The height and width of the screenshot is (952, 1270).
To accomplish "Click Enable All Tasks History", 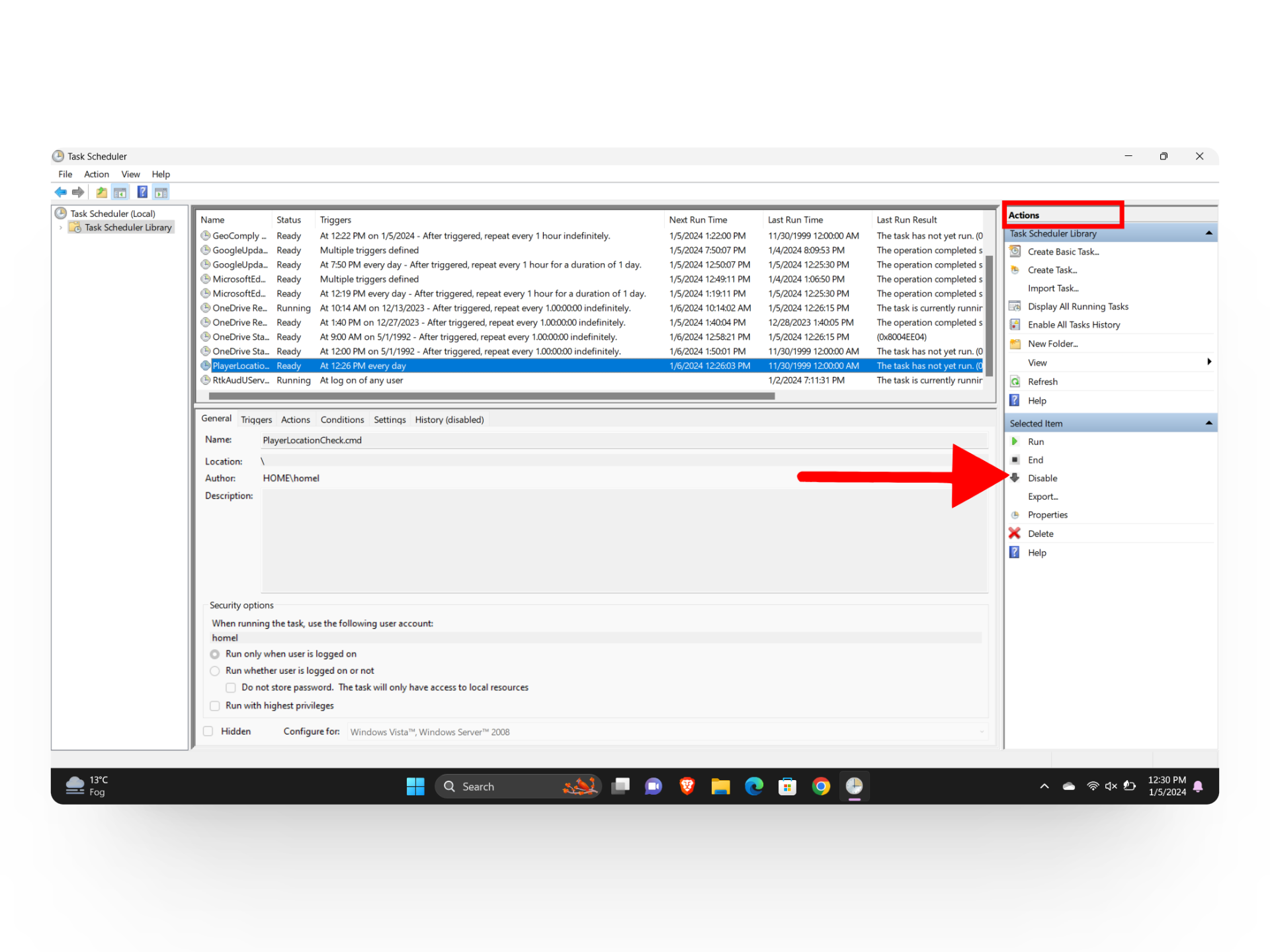I will click(1074, 325).
